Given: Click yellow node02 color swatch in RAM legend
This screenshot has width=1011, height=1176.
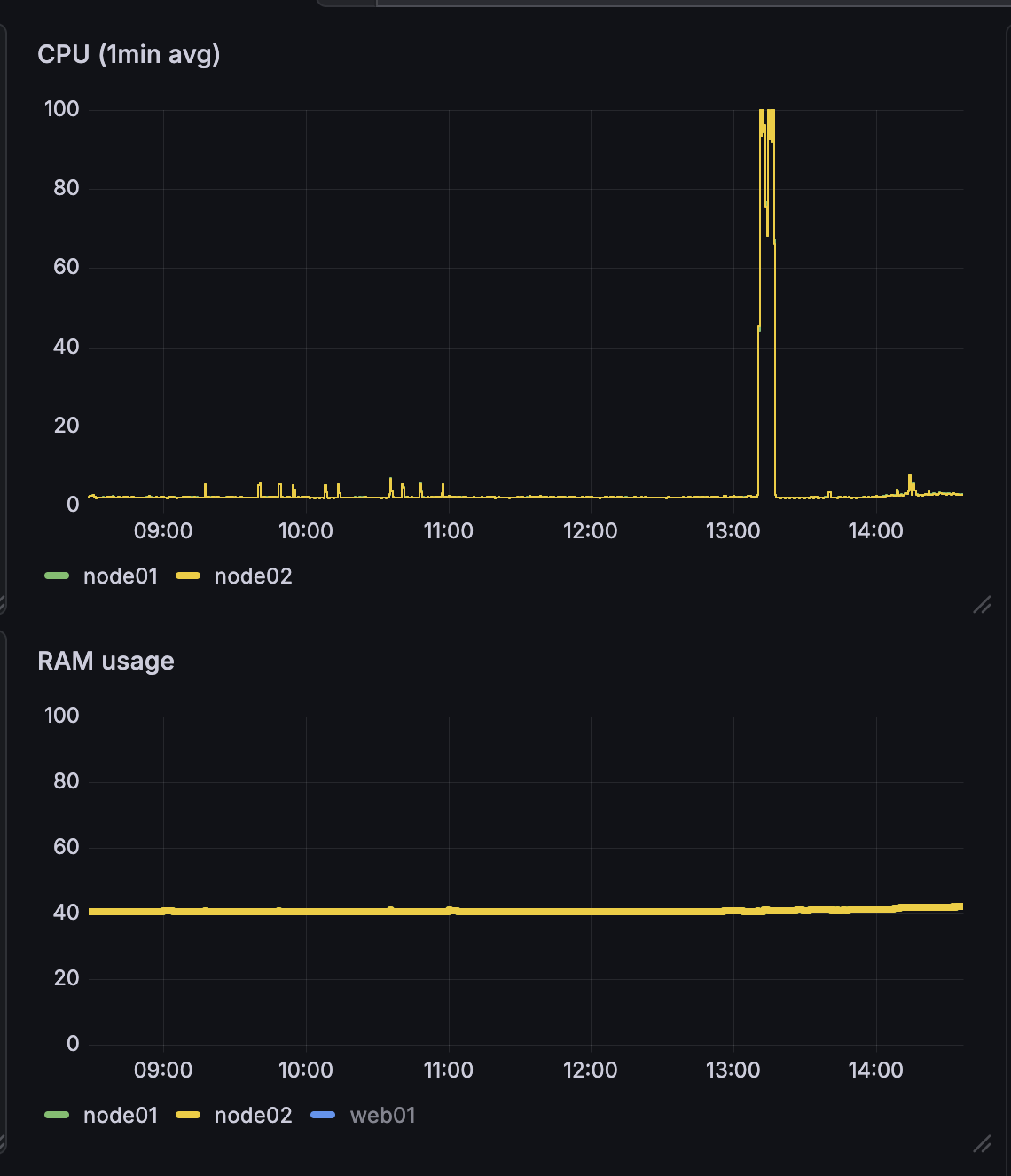Looking at the screenshot, I should pos(188,1116).
